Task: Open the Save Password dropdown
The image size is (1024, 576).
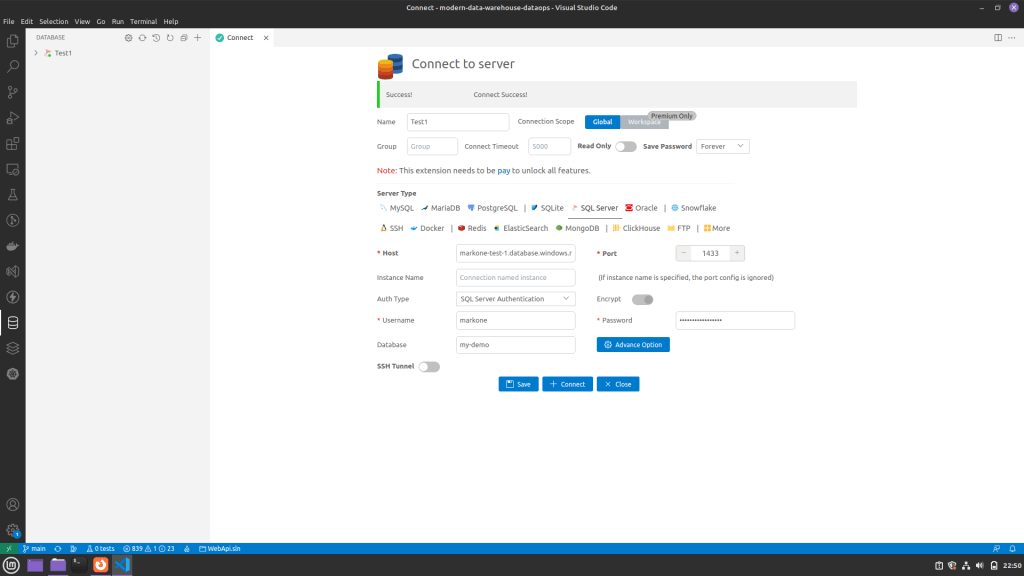Action: tap(723, 146)
